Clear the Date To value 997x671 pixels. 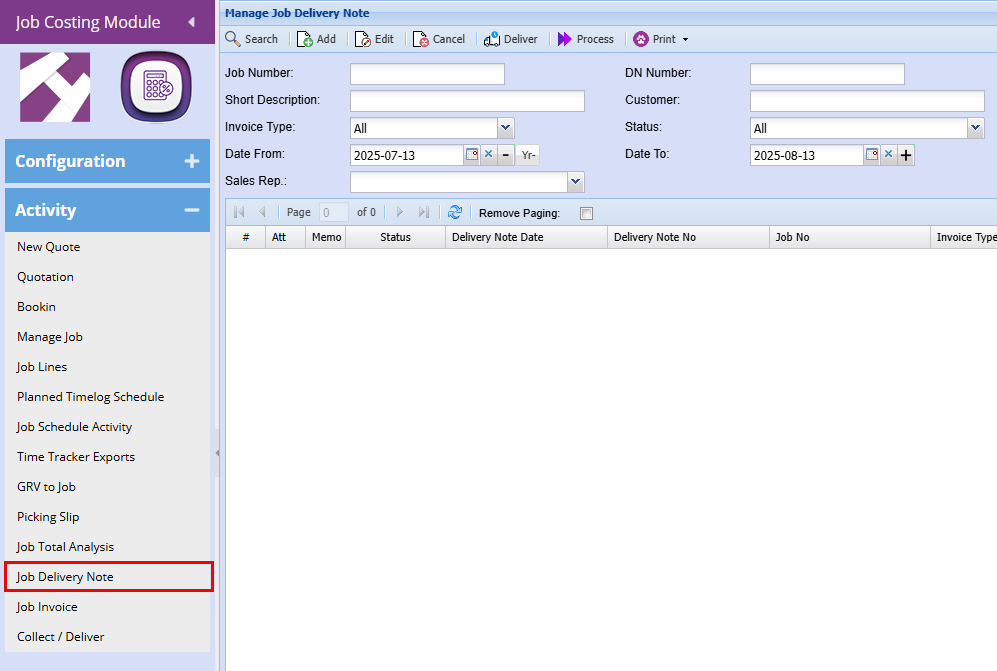pos(888,155)
